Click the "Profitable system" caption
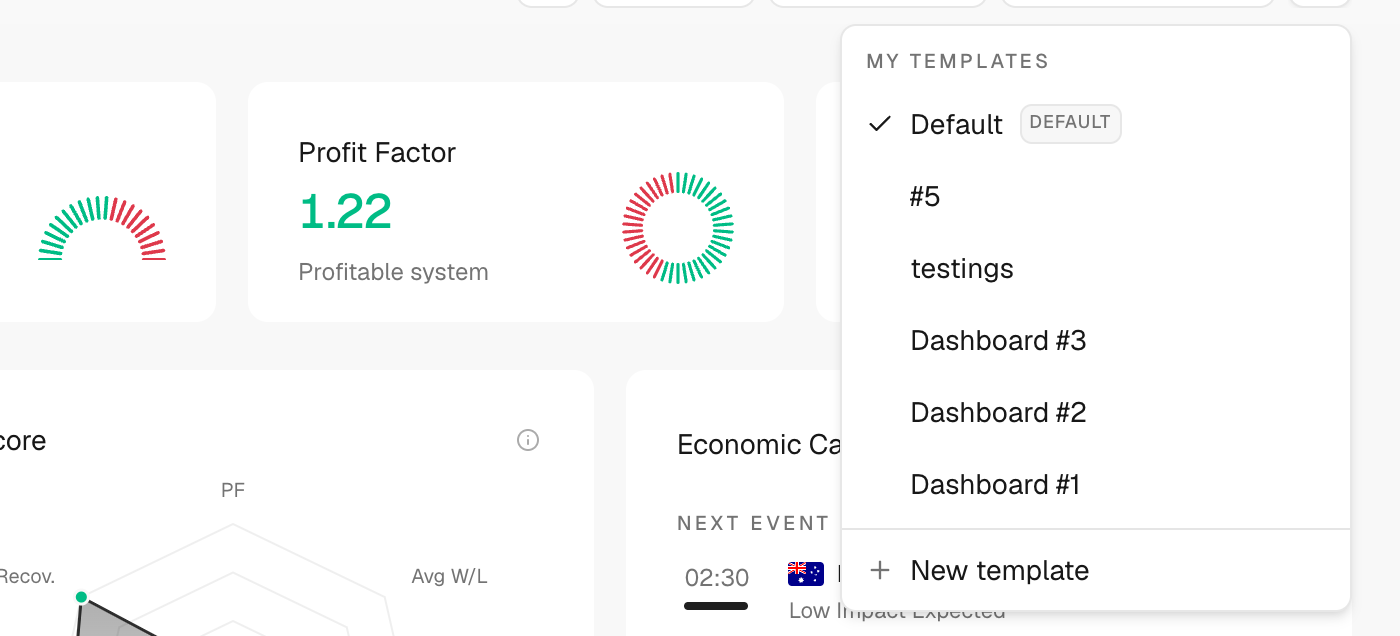Image resolution: width=1400 pixels, height=636 pixels. [393, 272]
